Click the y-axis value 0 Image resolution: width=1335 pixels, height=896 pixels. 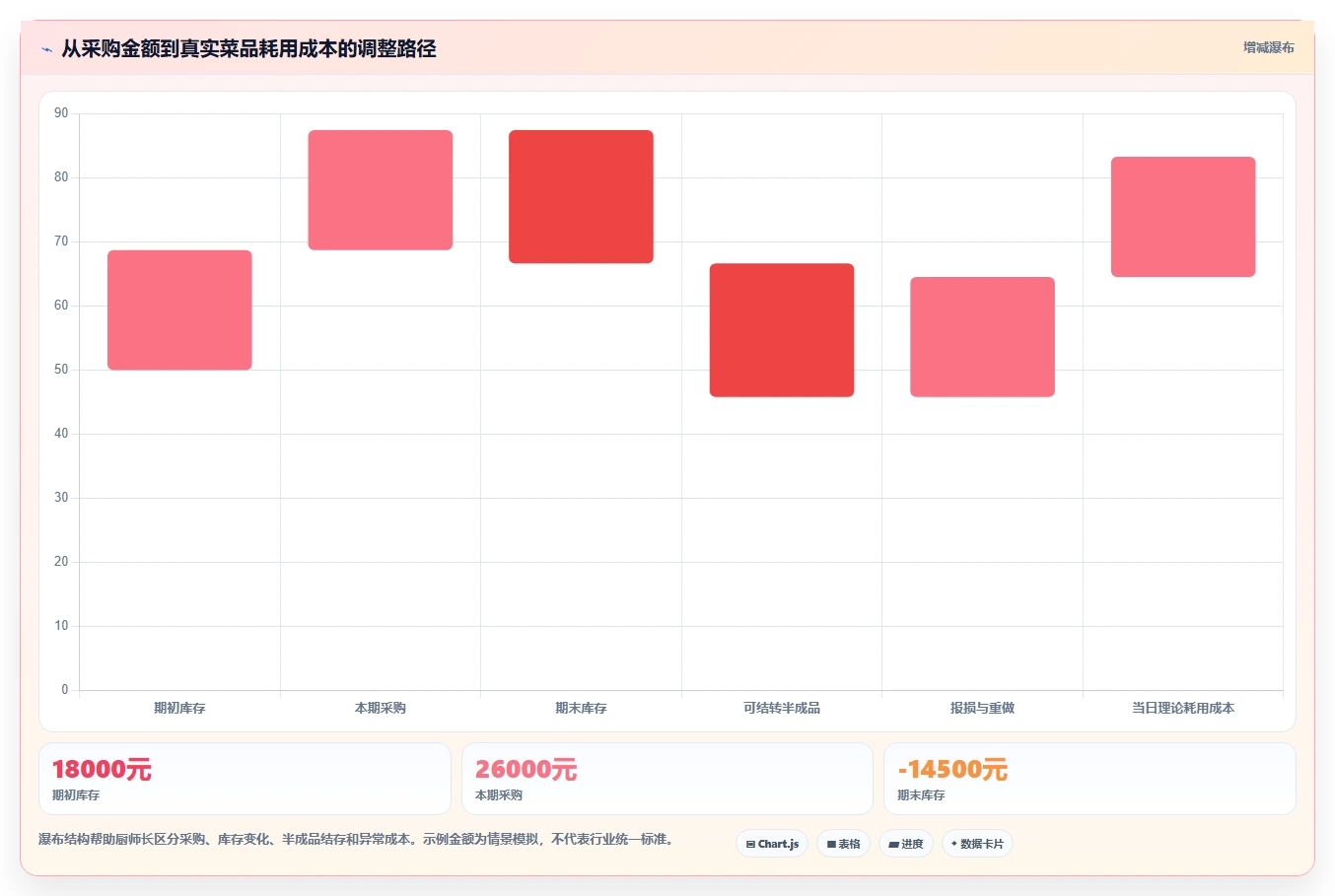click(65, 690)
